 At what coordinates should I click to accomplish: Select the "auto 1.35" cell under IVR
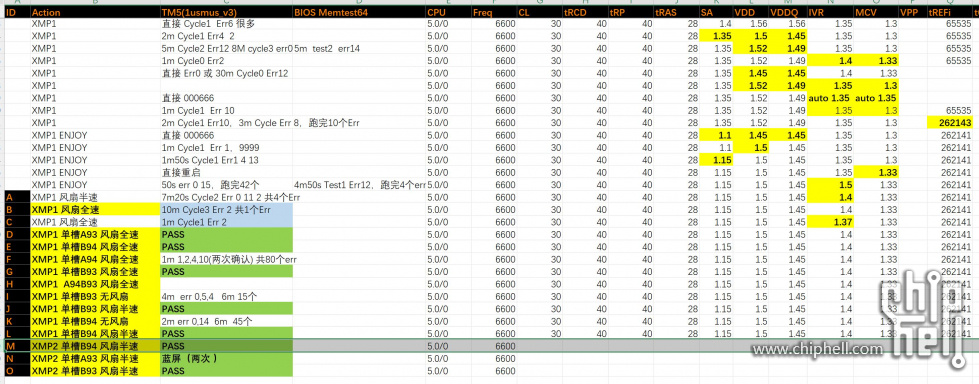tap(830, 98)
